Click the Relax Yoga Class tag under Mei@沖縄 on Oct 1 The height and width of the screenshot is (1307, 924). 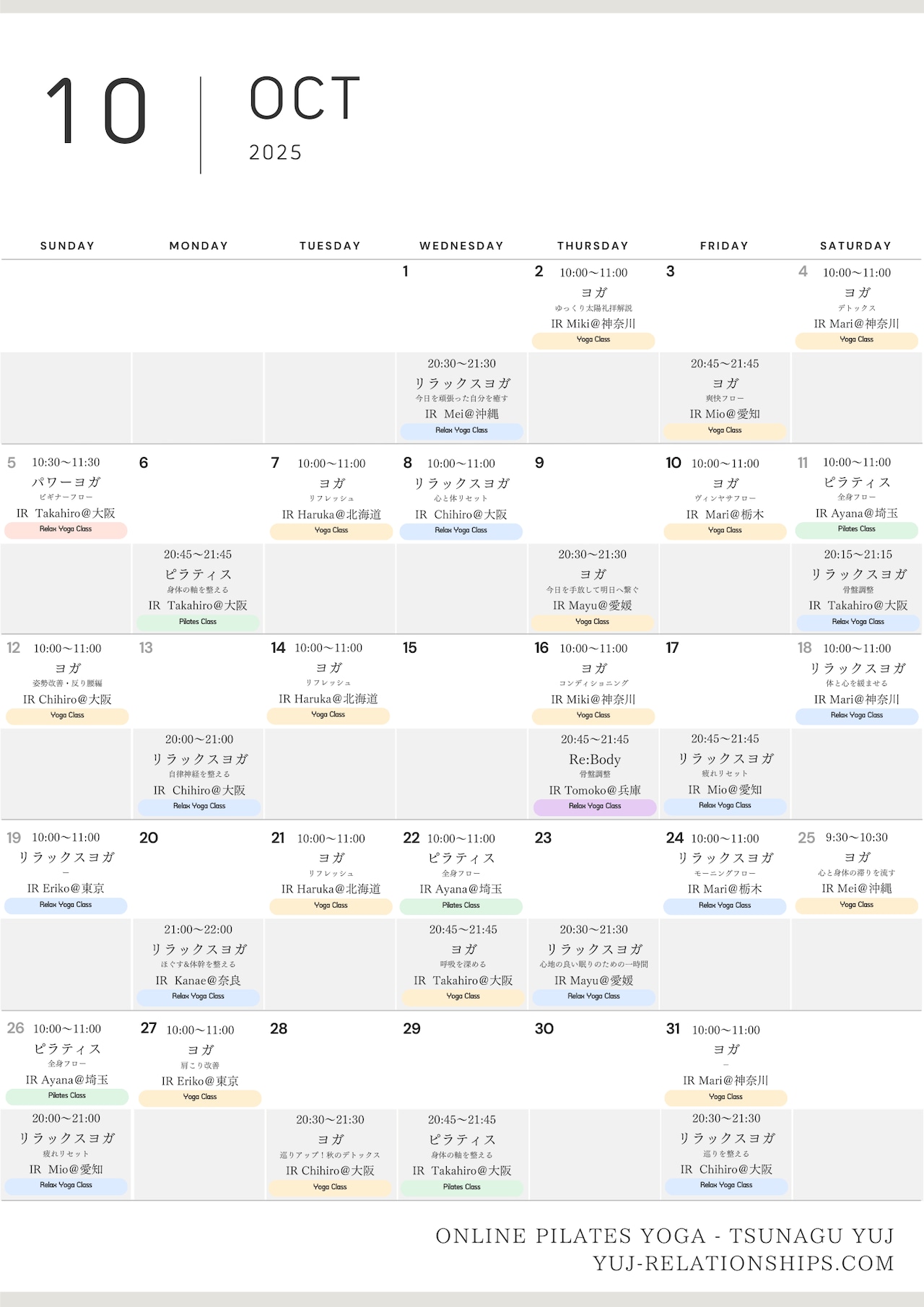click(461, 430)
